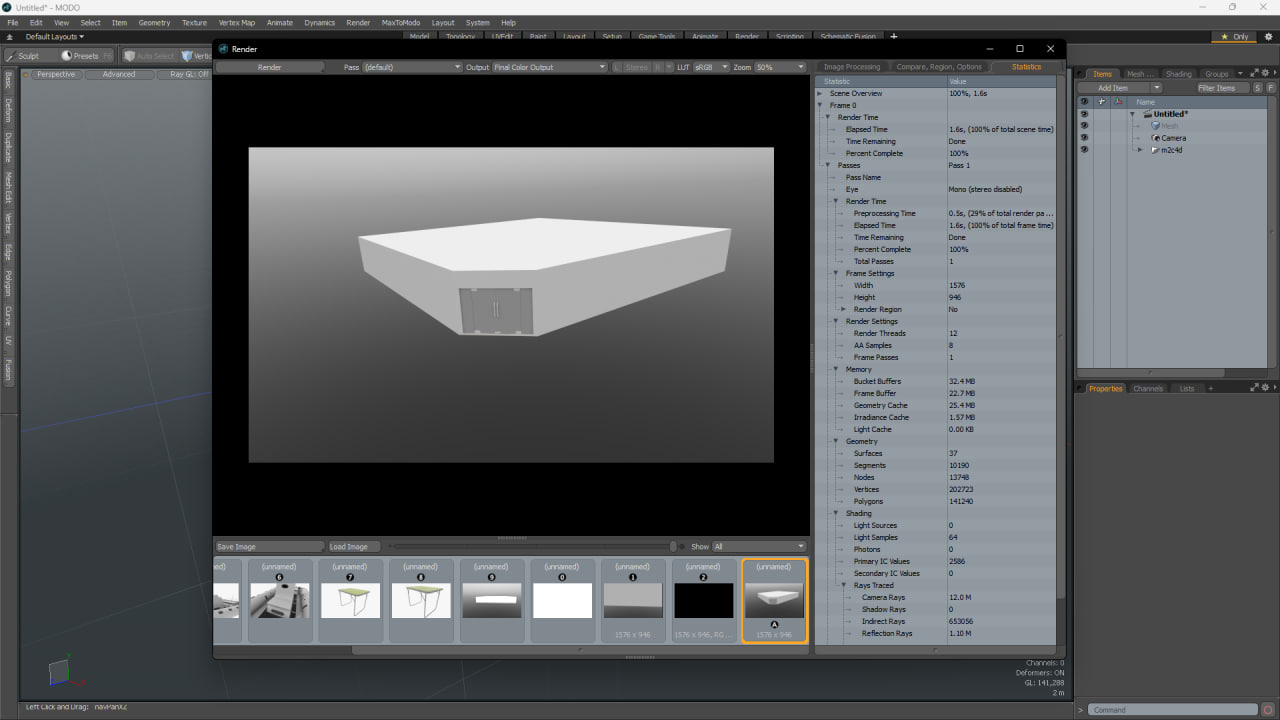The height and width of the screenshot is (720, 1280).
Task: Click the lock/plus column header icon in Items
Action: [1102, 102]
